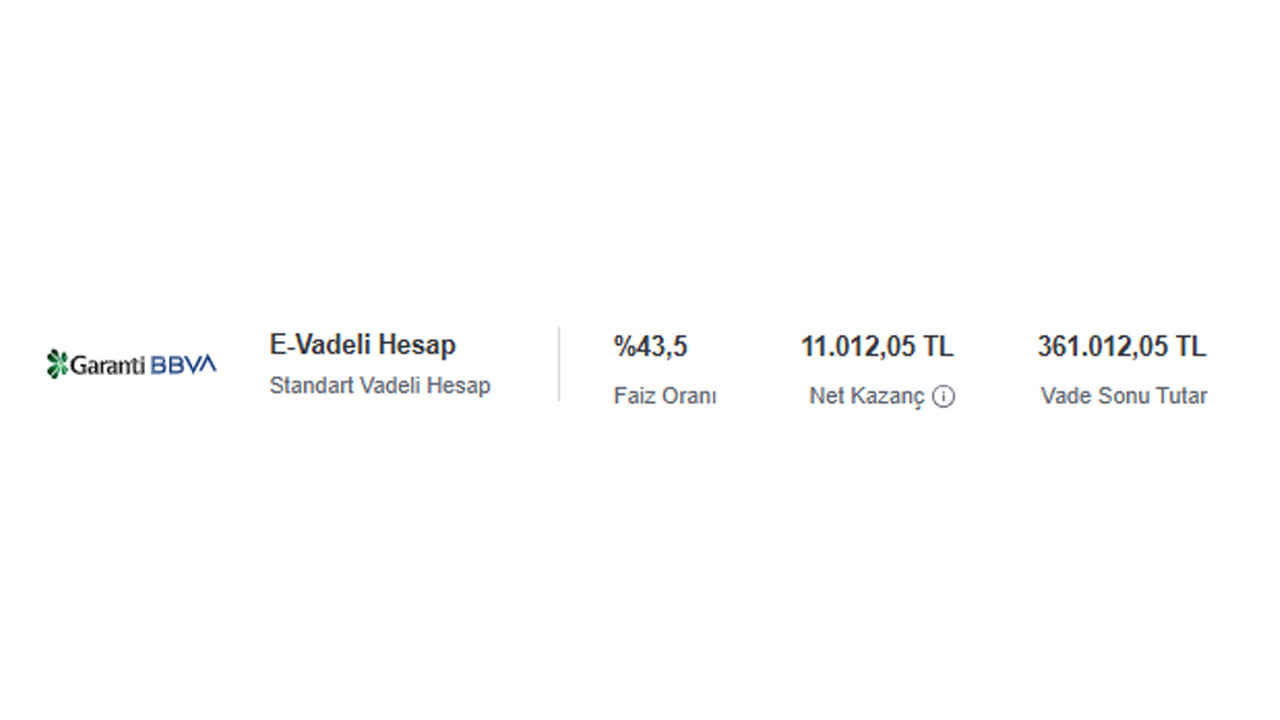1280x720 pixels.
Task: Click the Vade Sonu Tutar label
Action: tap(1123, 396)
